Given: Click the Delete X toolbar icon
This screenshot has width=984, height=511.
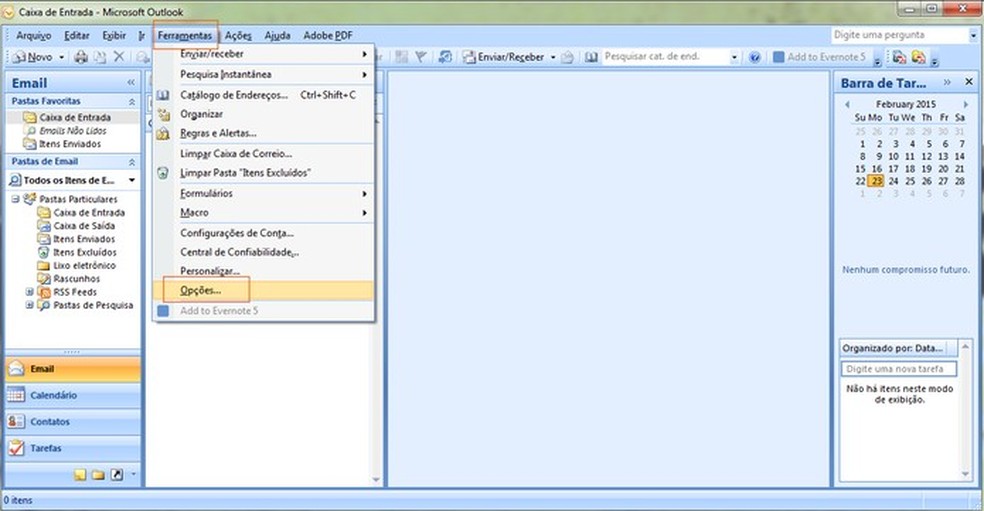Looking at the screenshot, I should click(x=119, y=57).
